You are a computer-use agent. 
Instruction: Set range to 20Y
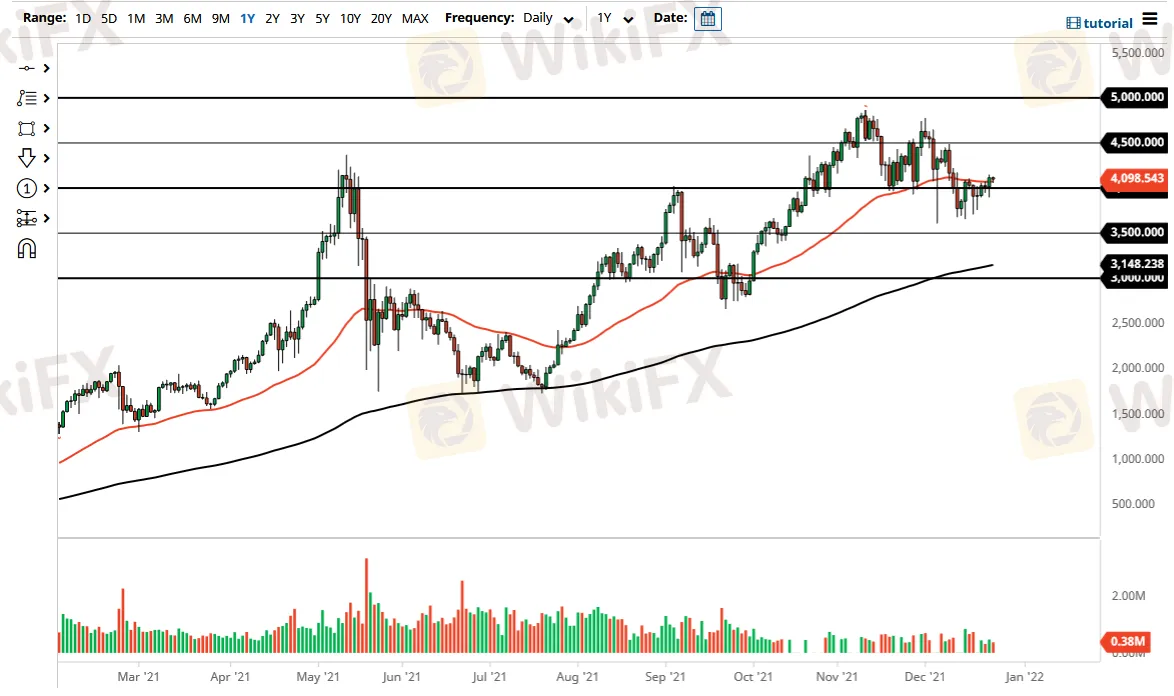click(381, 18)
